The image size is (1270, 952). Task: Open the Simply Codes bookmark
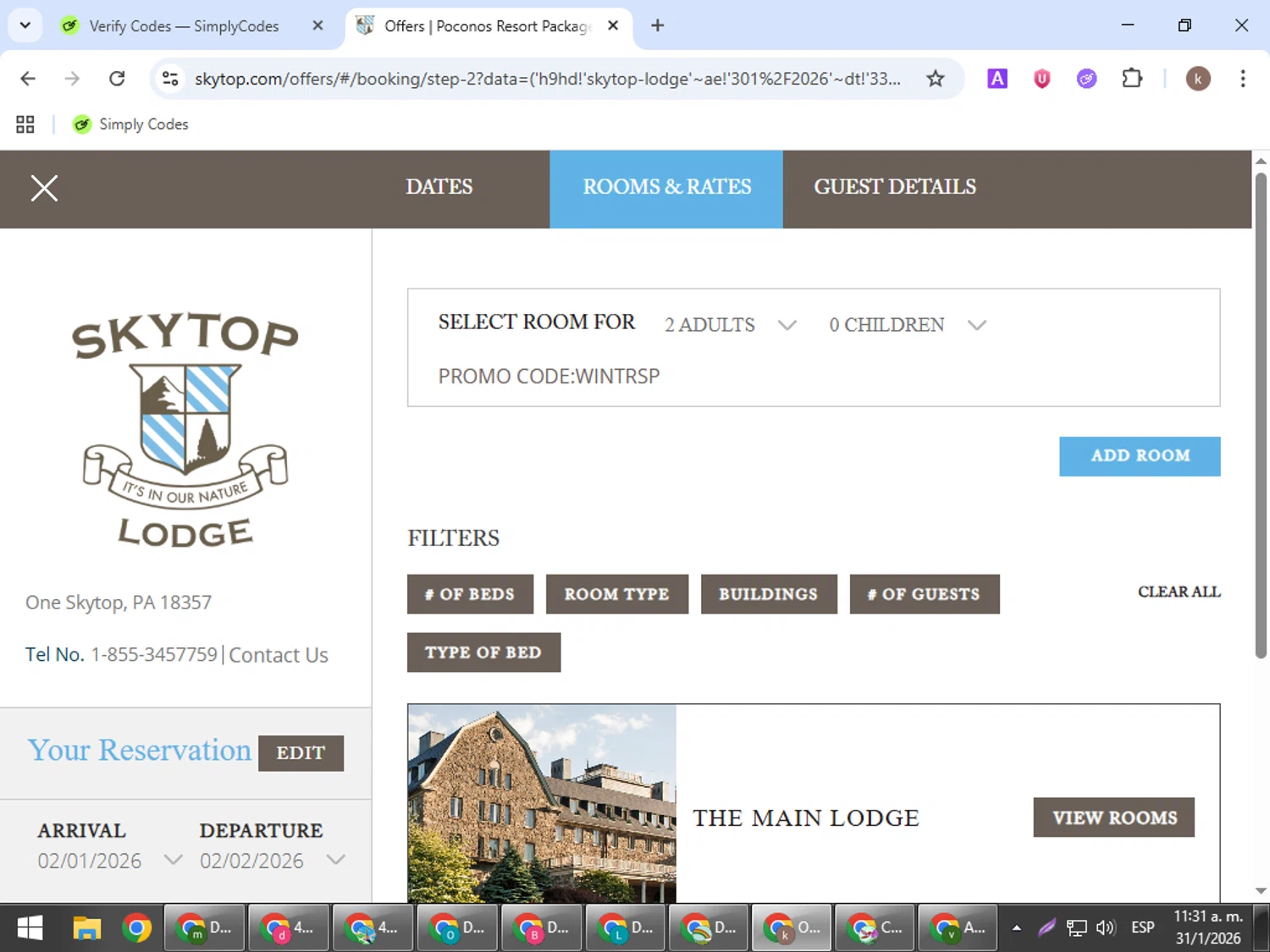pyautogui.click(x=130, y=124)
